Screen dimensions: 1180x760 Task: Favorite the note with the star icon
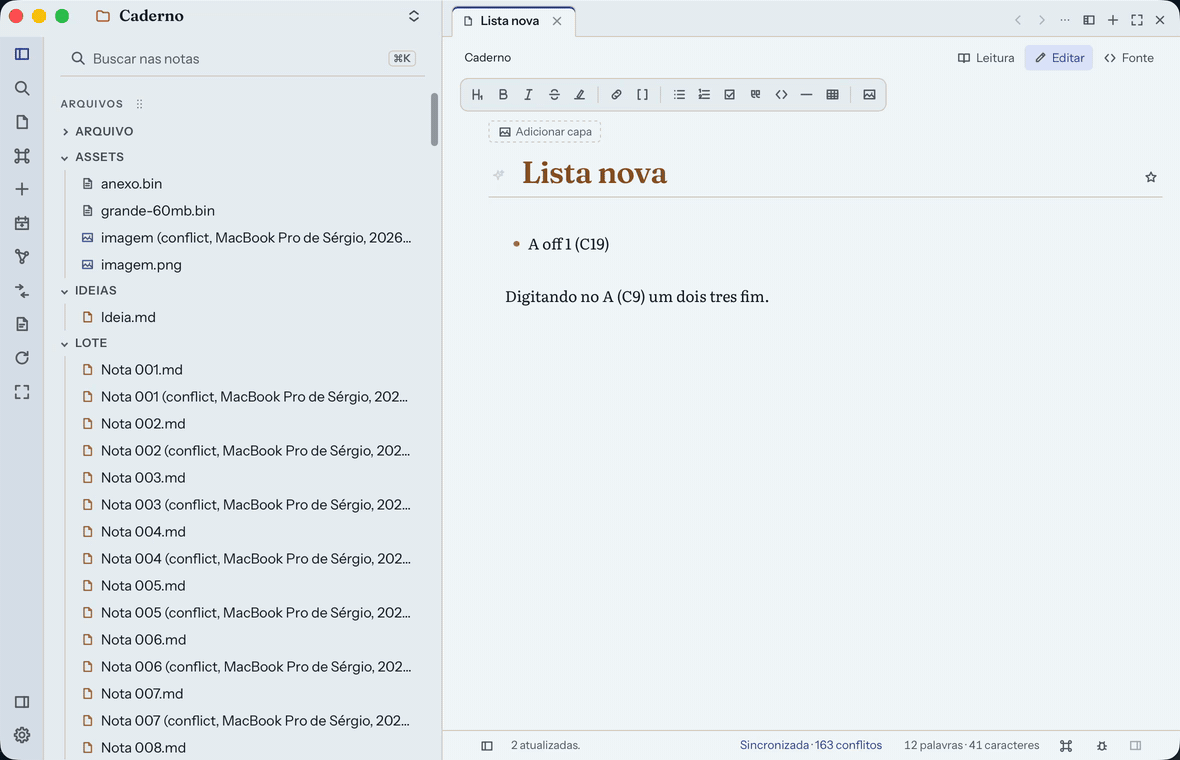point(1151,177)
